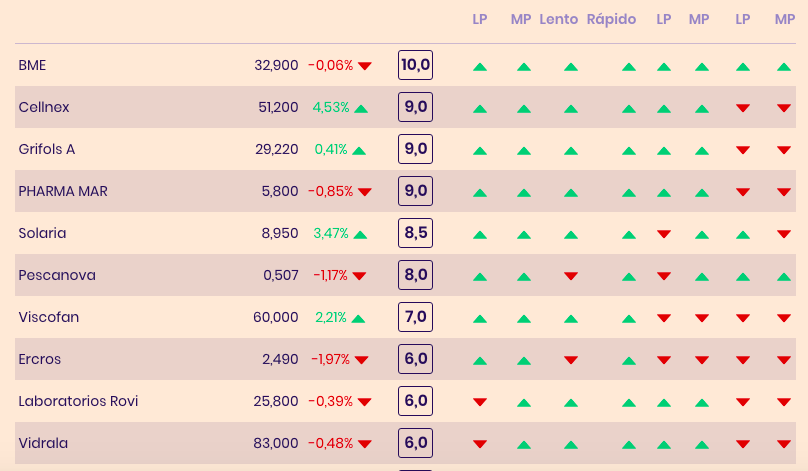Click Vidrala's 83,000 price value

click(x=276, y=443)
